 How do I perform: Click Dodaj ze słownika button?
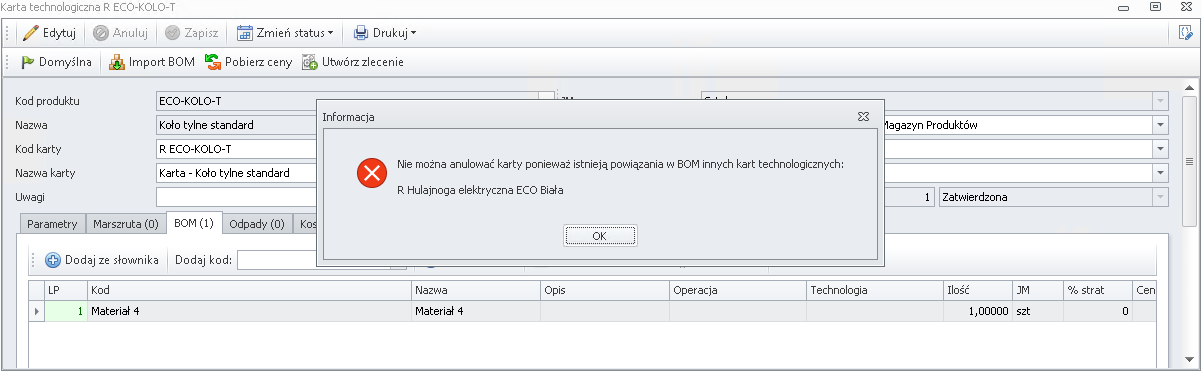click(x=102, y=260)
